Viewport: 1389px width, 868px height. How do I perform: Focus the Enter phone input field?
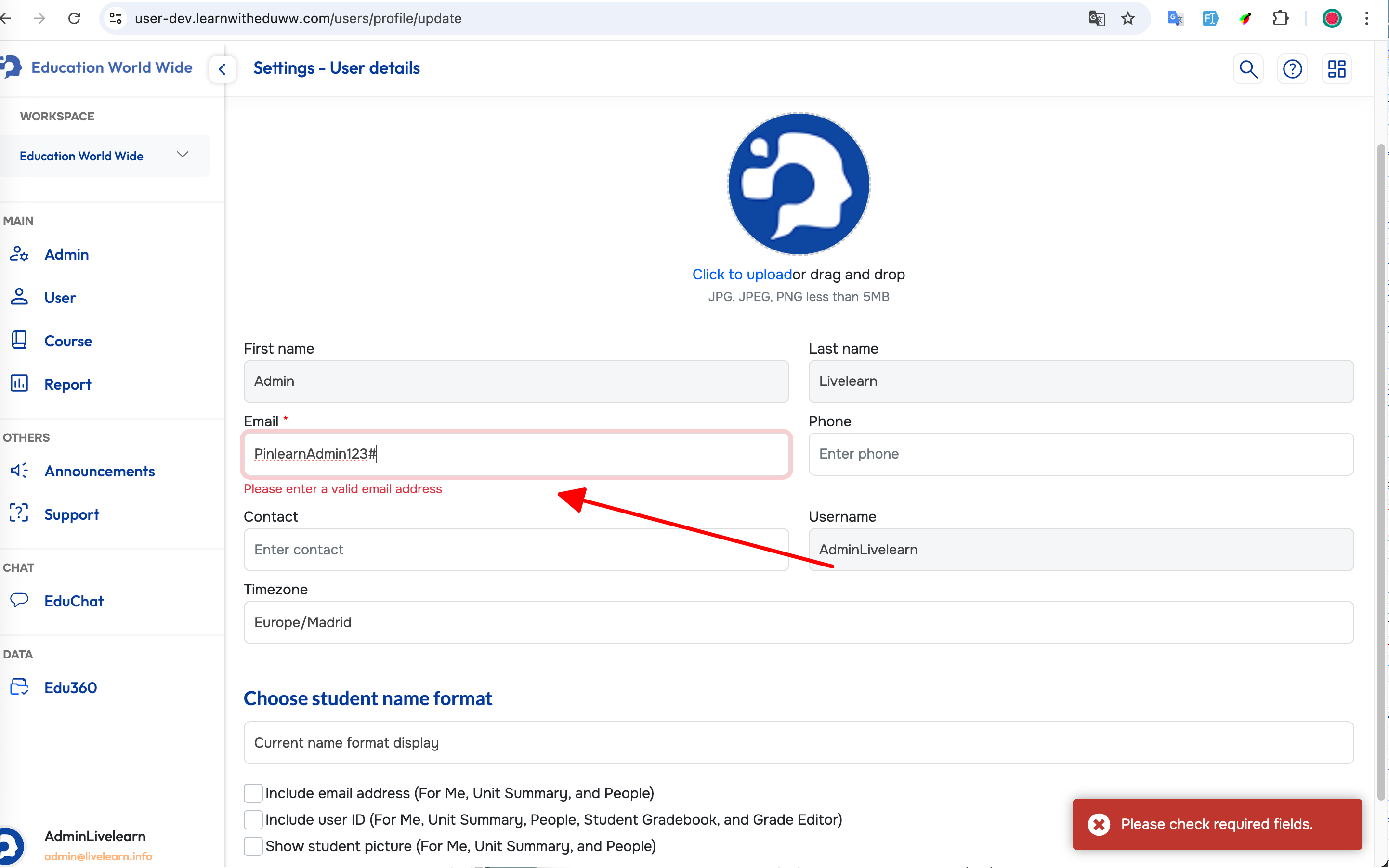[1080, 454]
